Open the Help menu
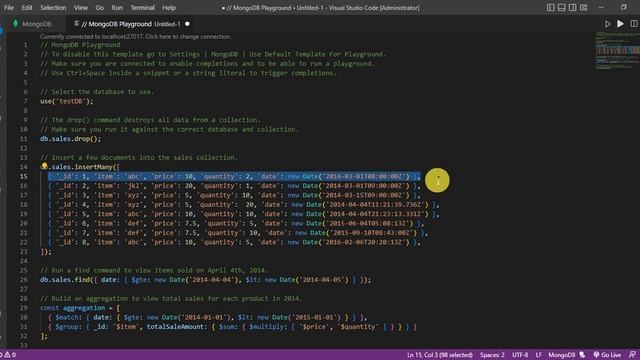This screenshot has height=360, width=640. (x=169, y=8)
